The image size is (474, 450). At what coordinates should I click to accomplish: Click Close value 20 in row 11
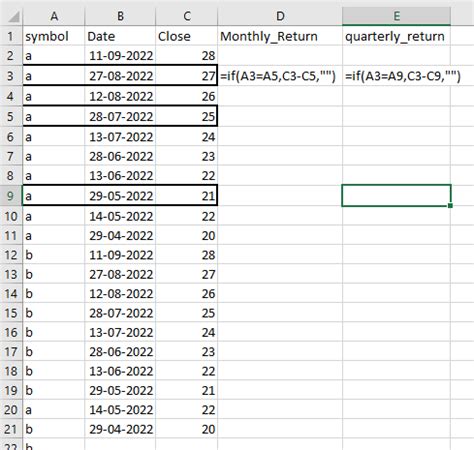coord(187,236)
